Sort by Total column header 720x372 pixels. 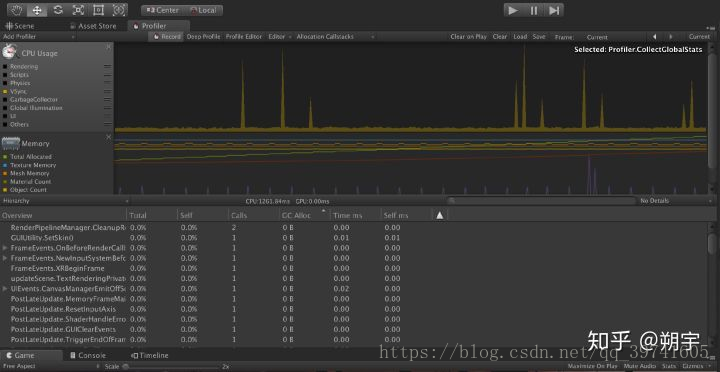click(x=152, y=215)
